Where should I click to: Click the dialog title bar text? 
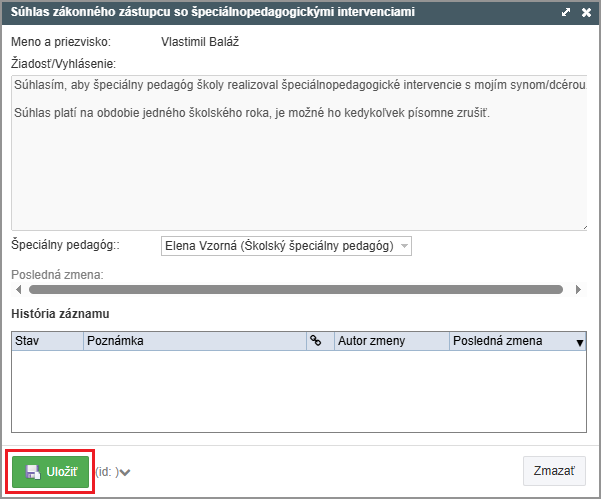pos(212,13)
